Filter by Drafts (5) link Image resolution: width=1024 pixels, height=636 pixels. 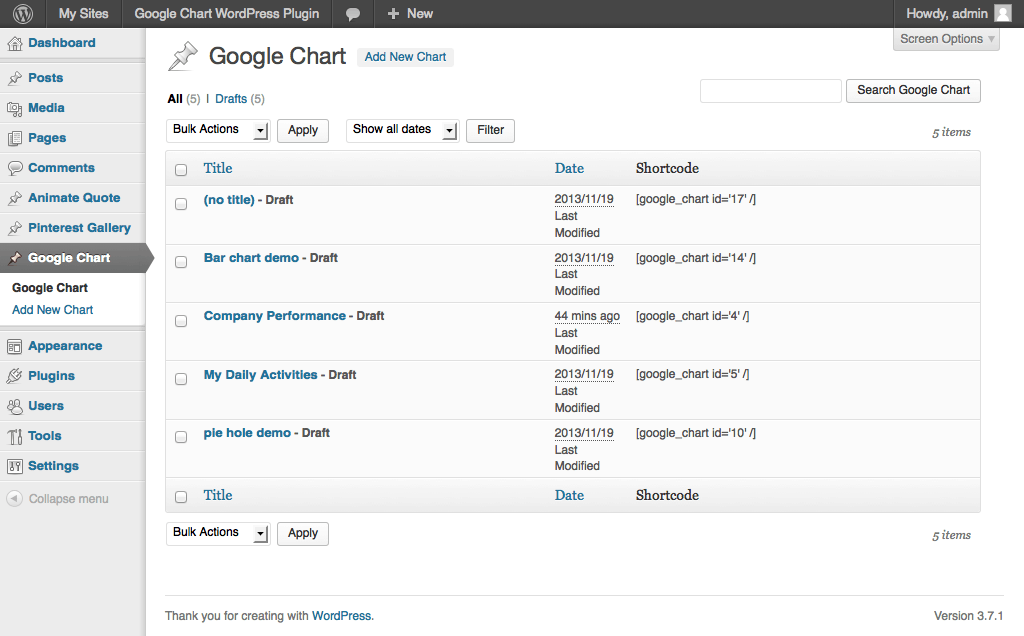click(x=240, y=99)
